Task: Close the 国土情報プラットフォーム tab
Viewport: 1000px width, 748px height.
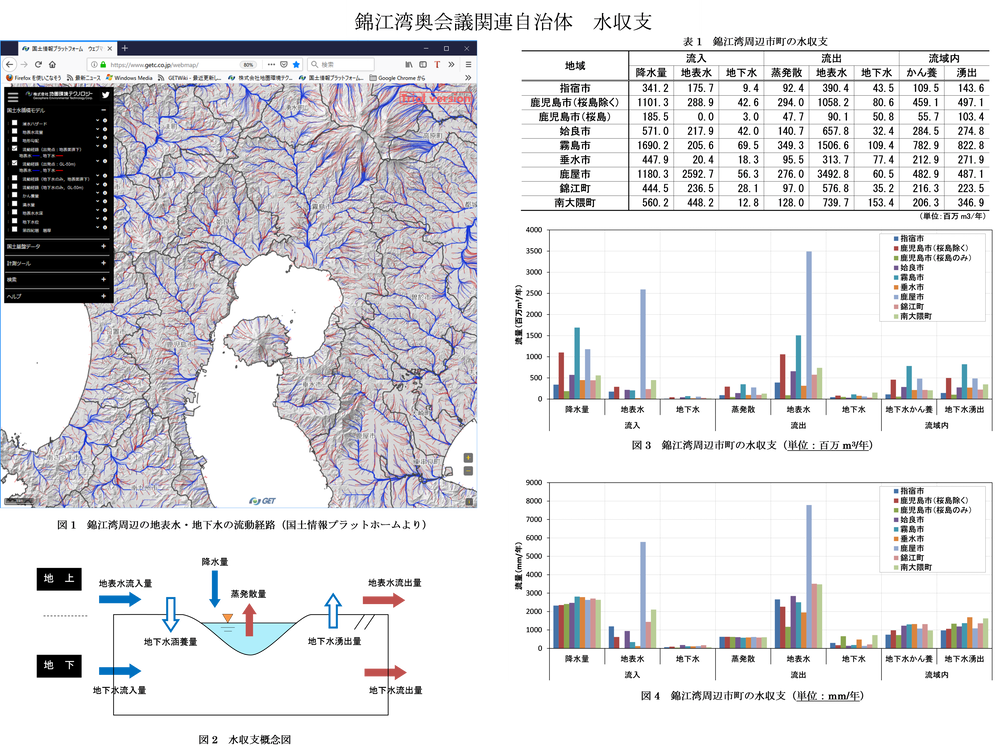Action: pyautogui.click(x=110, y=48)
